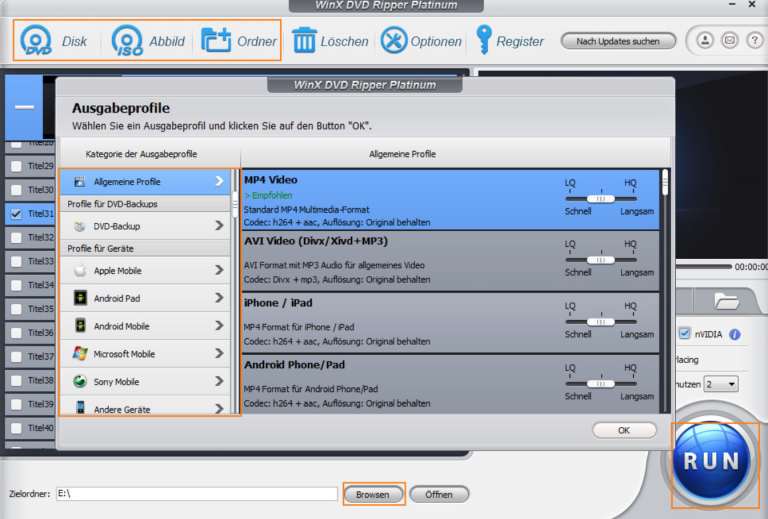Click the Browsen button
Screen dimensions: 768x519
pos(373,494)
